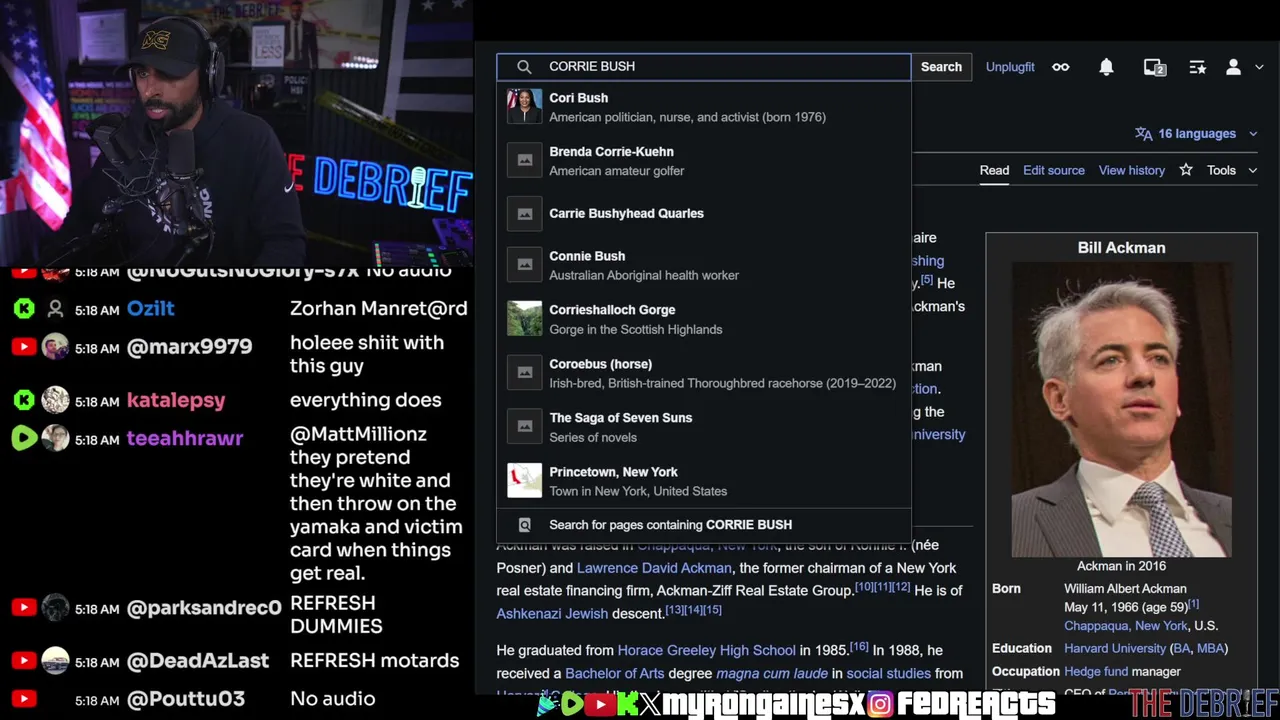
Task: Open the Chappaqua, New York infobox link
Action: pyautogui.click(x=1126, y=626)
